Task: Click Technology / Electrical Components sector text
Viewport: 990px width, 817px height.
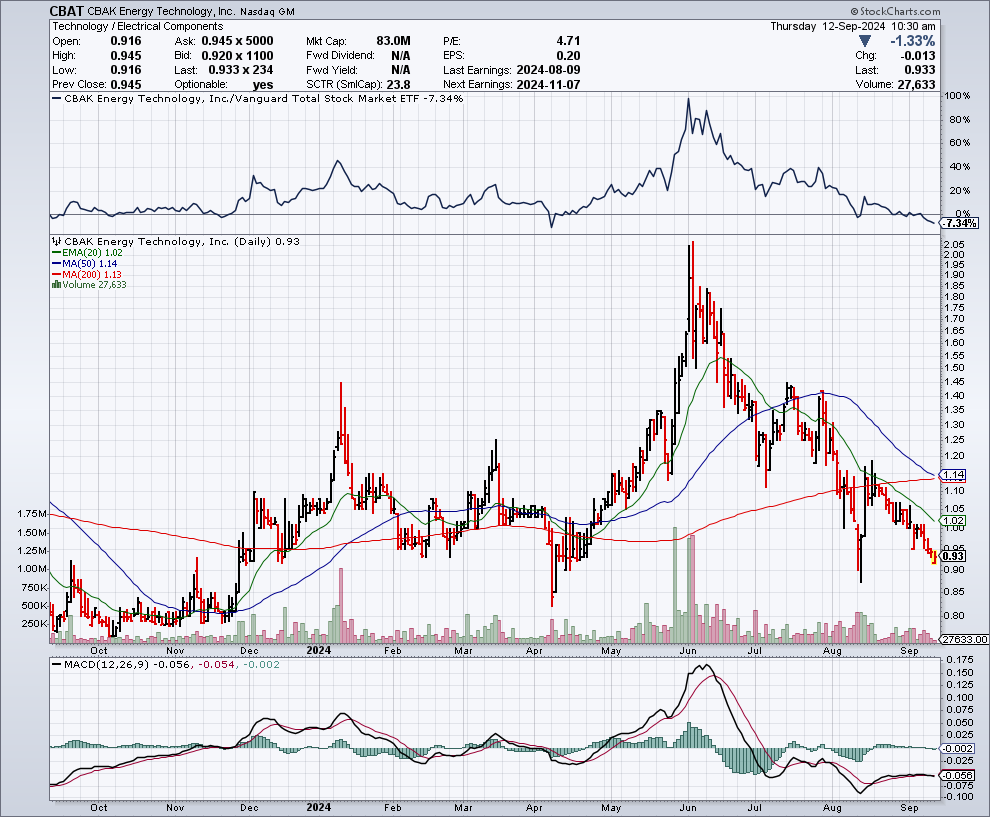Action: pyautogui.click(x=138, y=27)
